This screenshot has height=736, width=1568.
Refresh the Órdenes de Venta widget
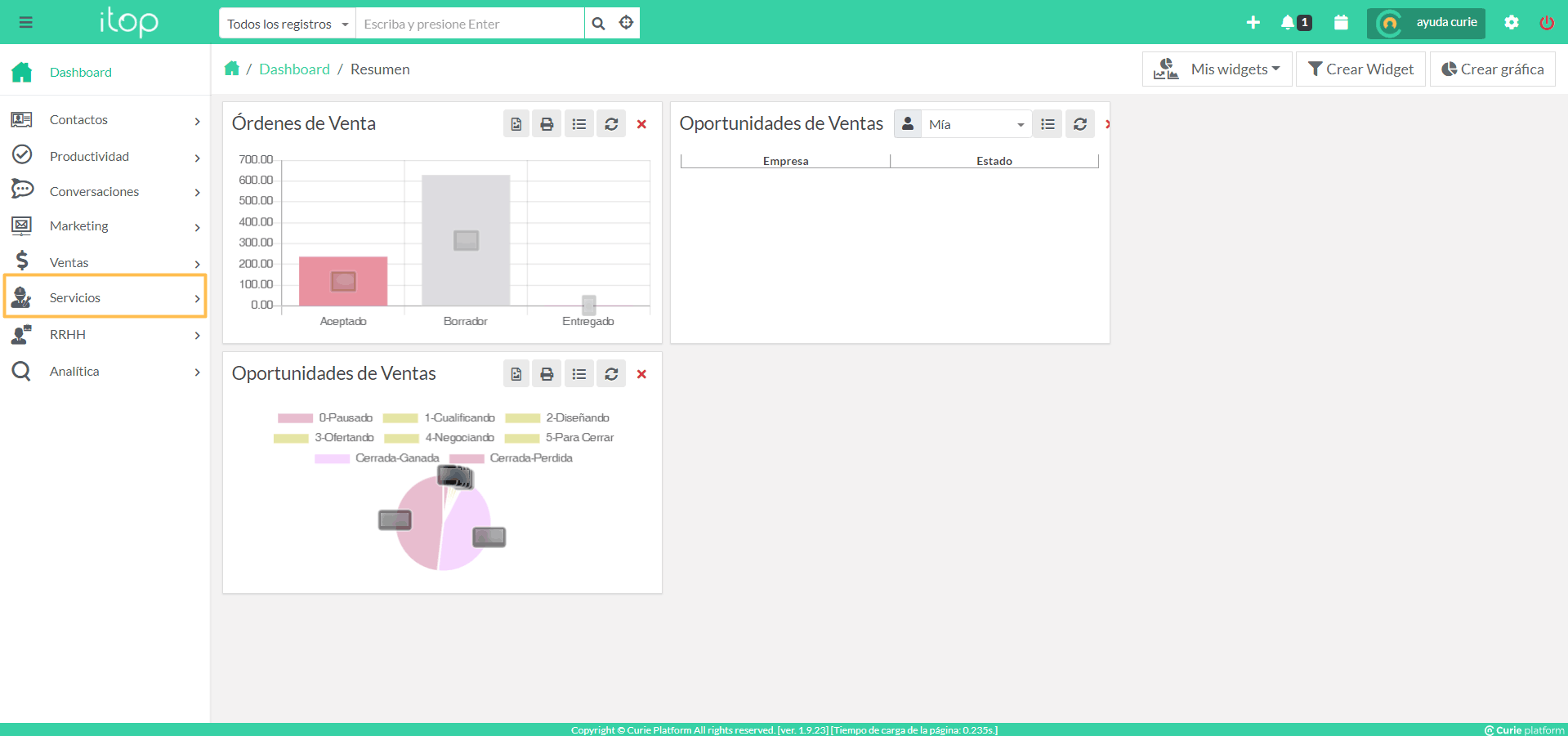click(611, 124)
